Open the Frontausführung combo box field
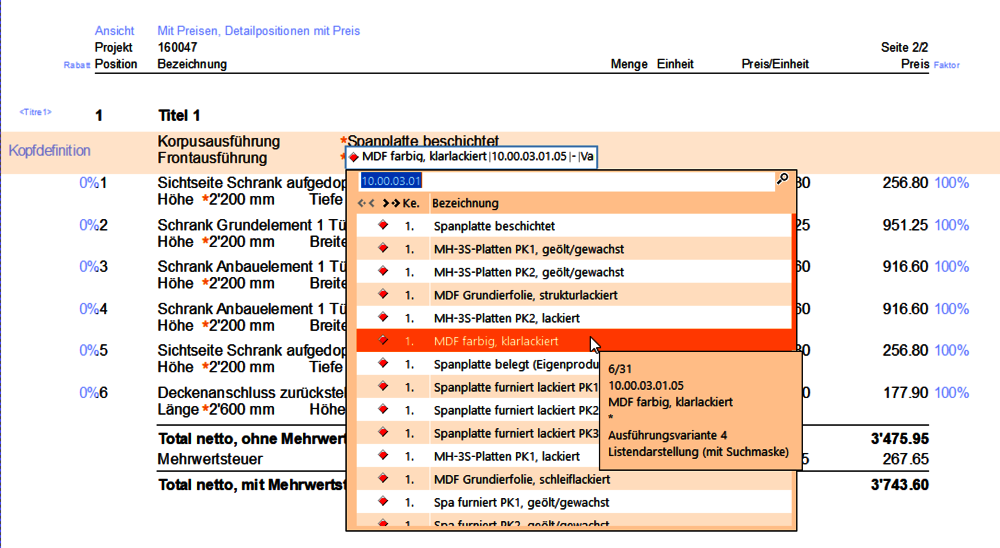 470,157
